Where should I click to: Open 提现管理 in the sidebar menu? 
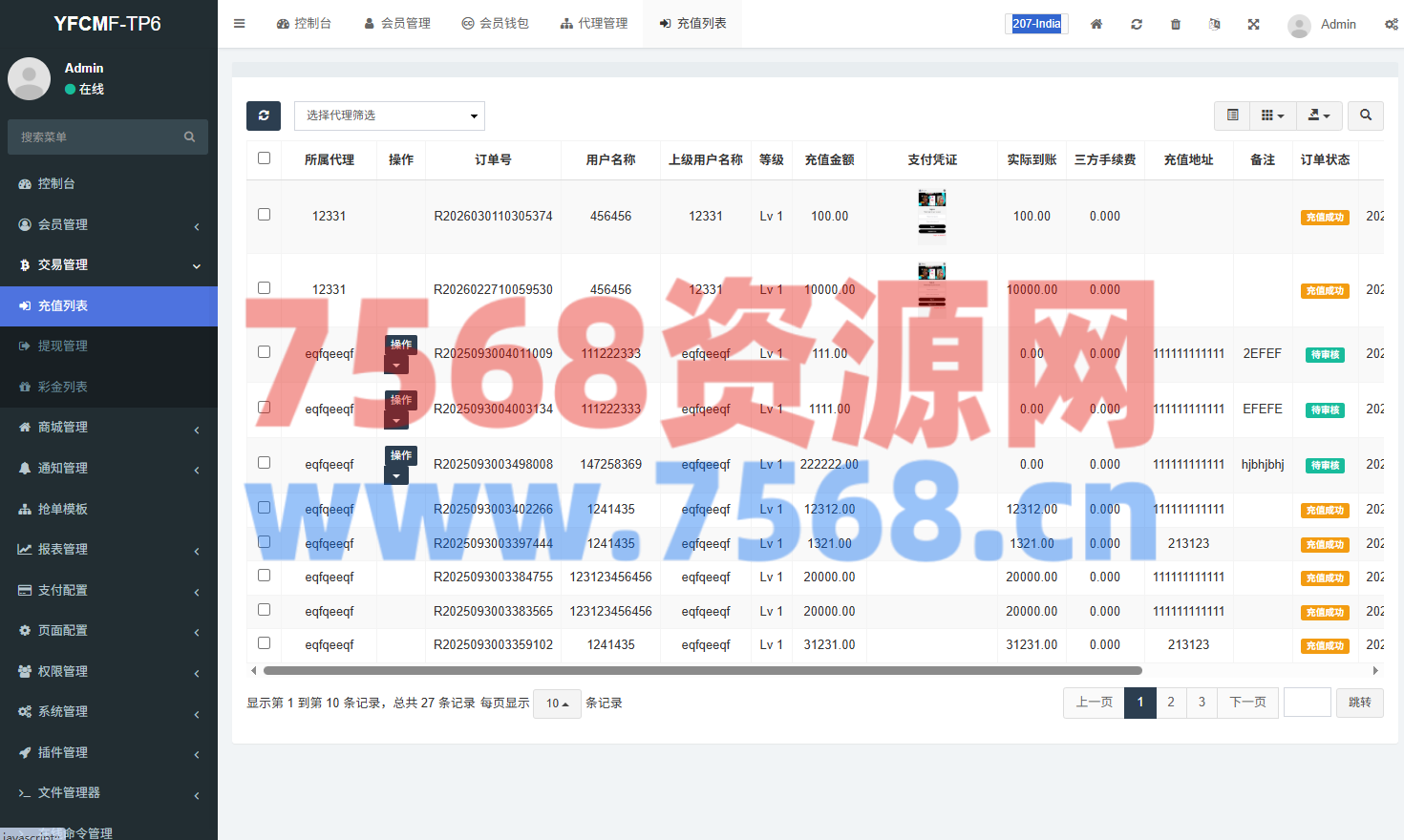tap(63, 346)
